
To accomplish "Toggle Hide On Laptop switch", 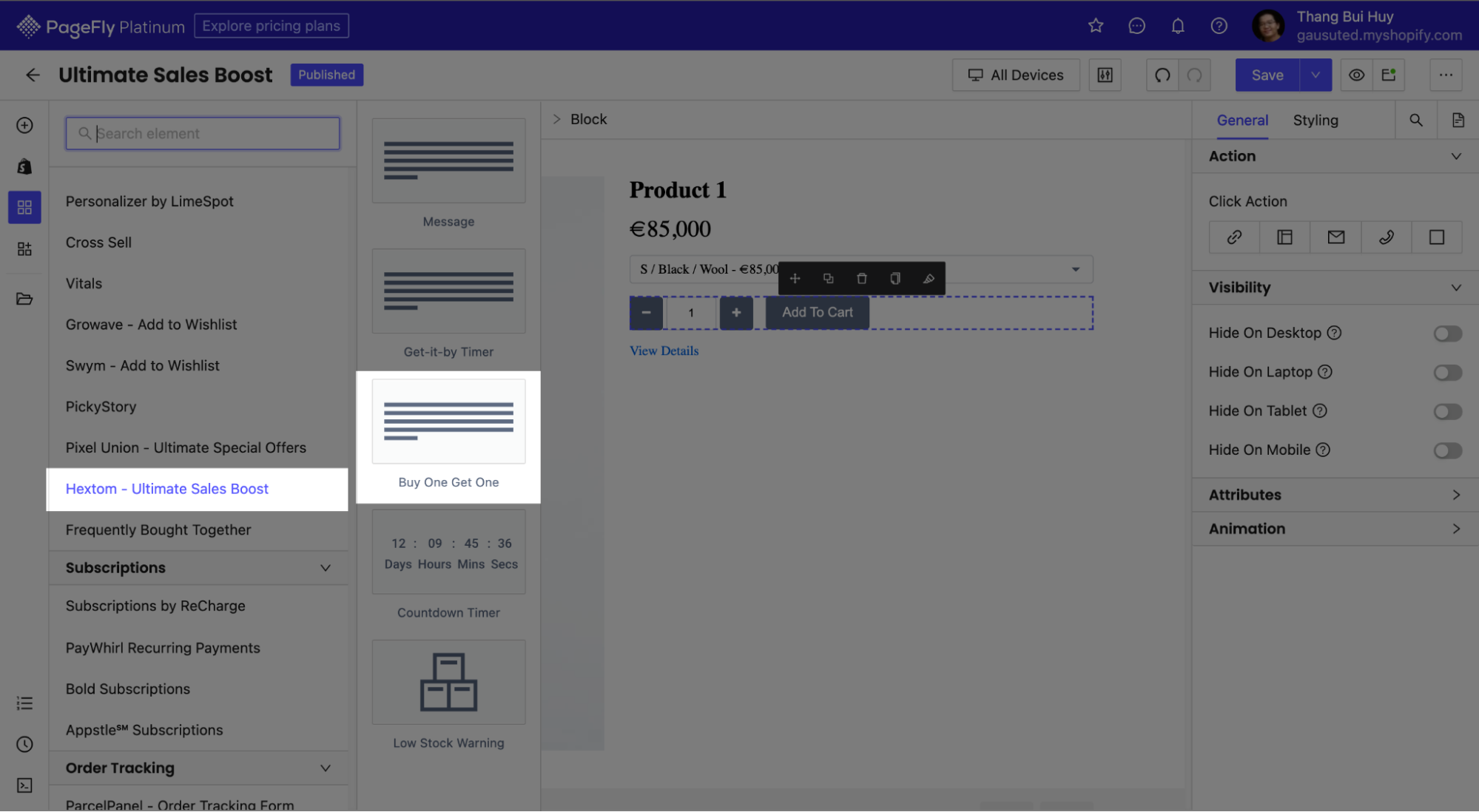I will click(1448, 373).
